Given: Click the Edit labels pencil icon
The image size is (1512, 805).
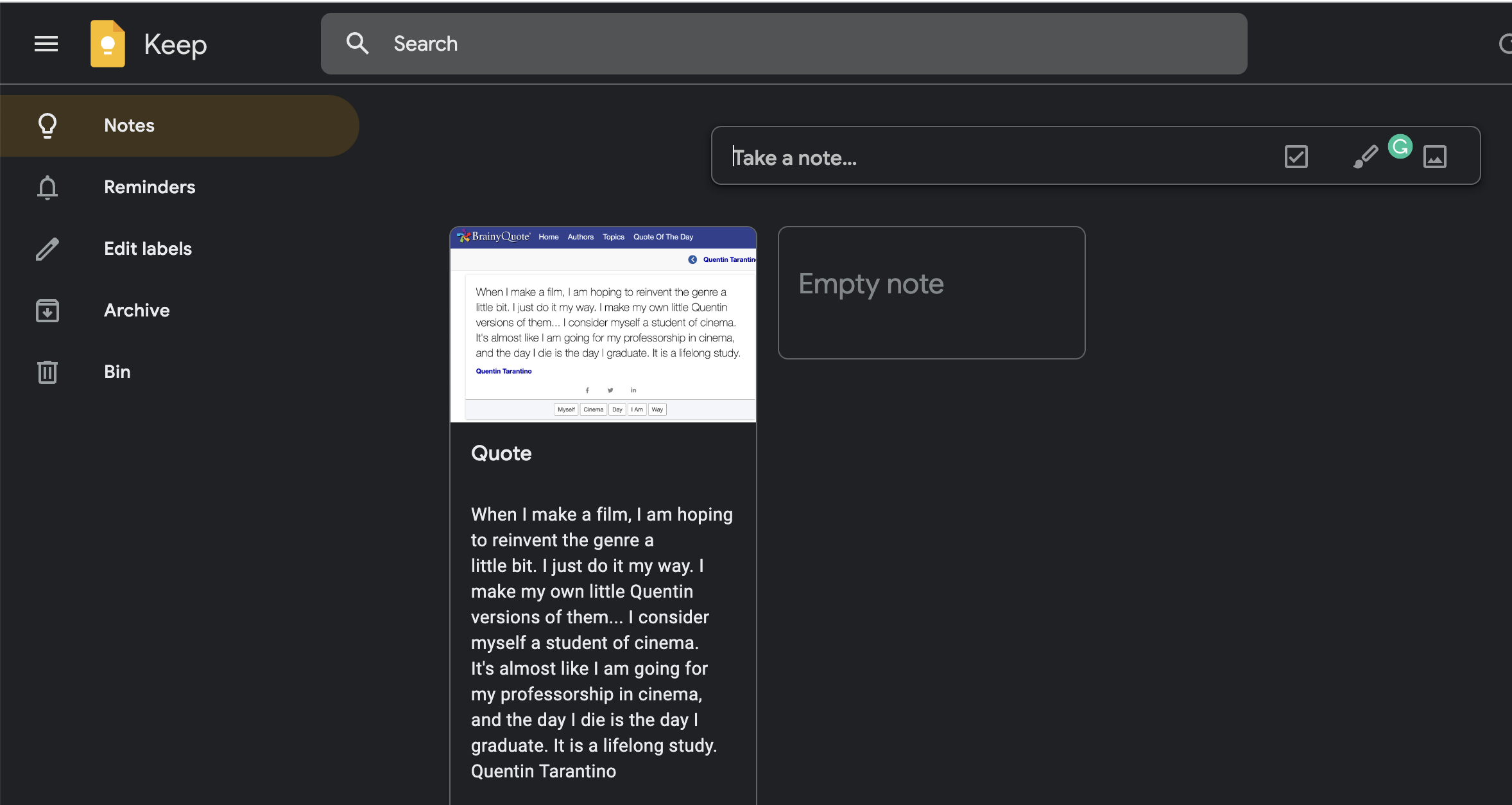Looking at the screenshot, I should (47, 248).
